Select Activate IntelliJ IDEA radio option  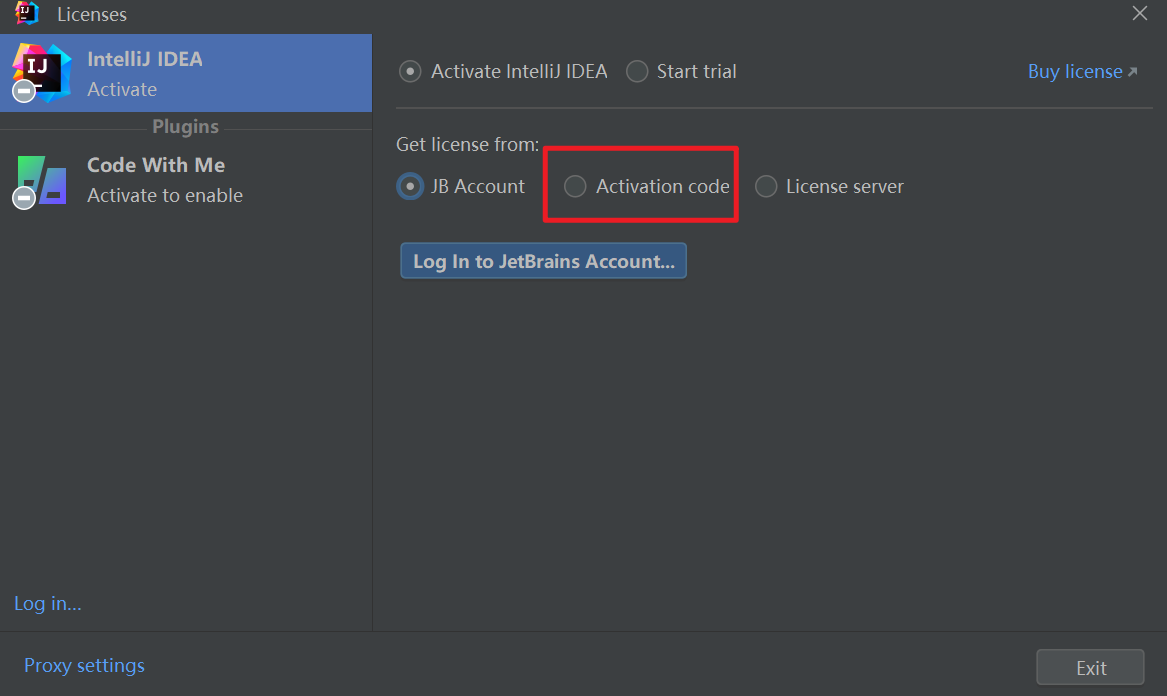point(410,72)
